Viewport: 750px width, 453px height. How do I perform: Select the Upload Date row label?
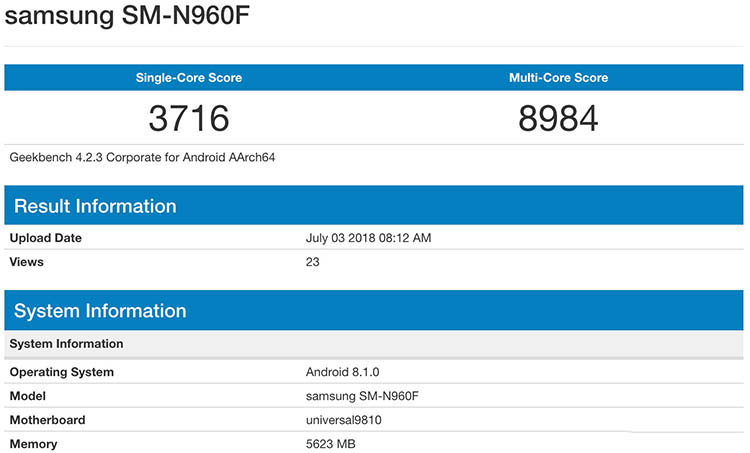click(x=46, y=238)
